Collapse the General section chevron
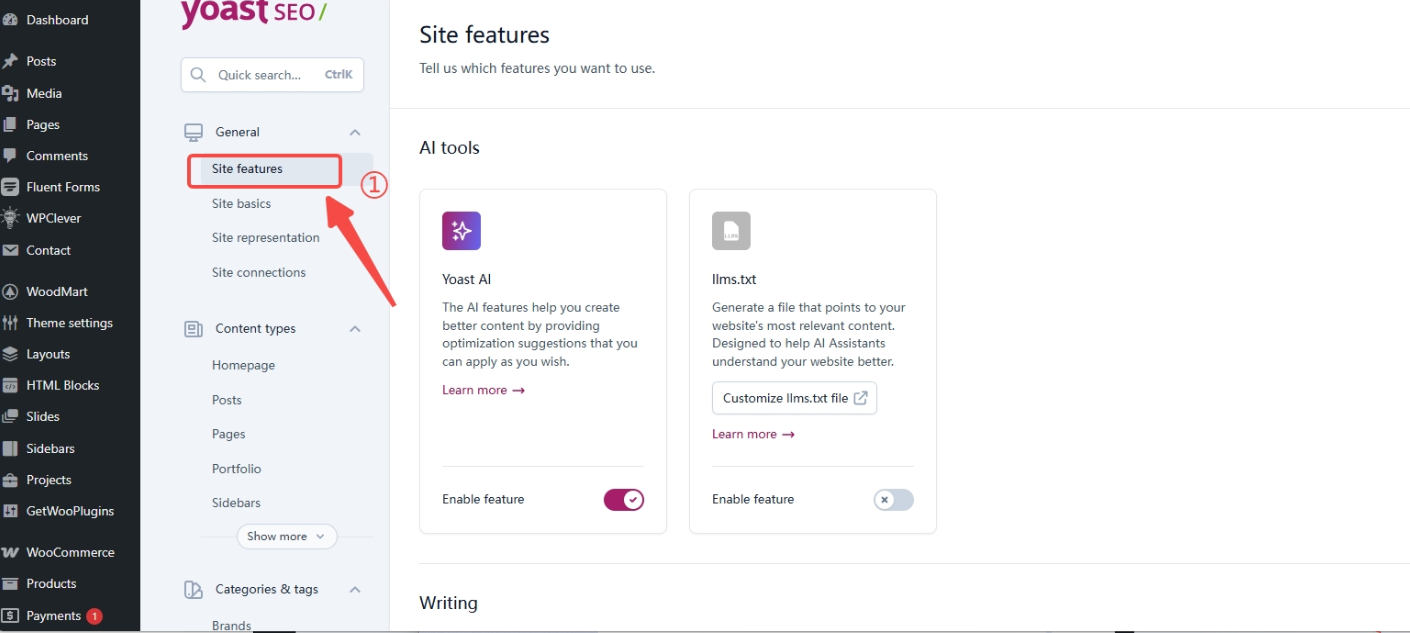Image resolution: width=1410 pixels, height=633 pixels. pos(355,131)
